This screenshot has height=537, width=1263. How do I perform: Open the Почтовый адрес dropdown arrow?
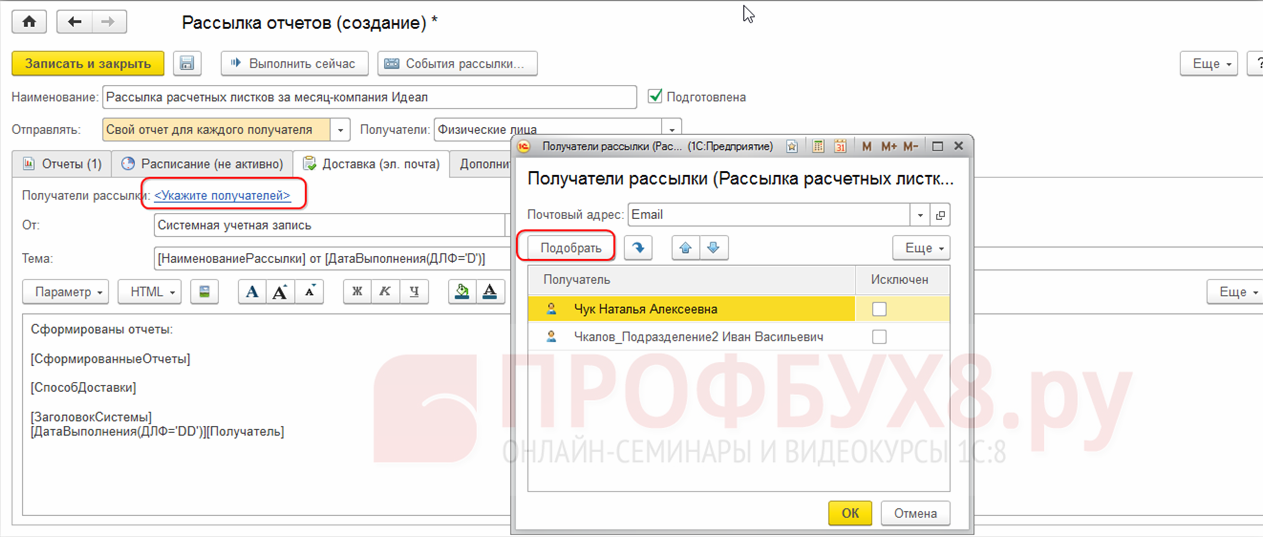[x=919, y=215]
